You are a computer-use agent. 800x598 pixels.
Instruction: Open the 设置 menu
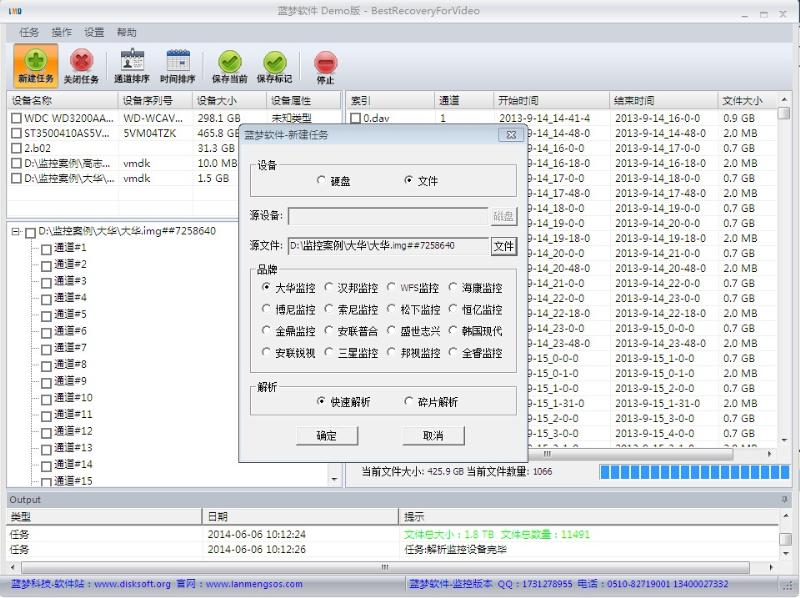point(94,32)
